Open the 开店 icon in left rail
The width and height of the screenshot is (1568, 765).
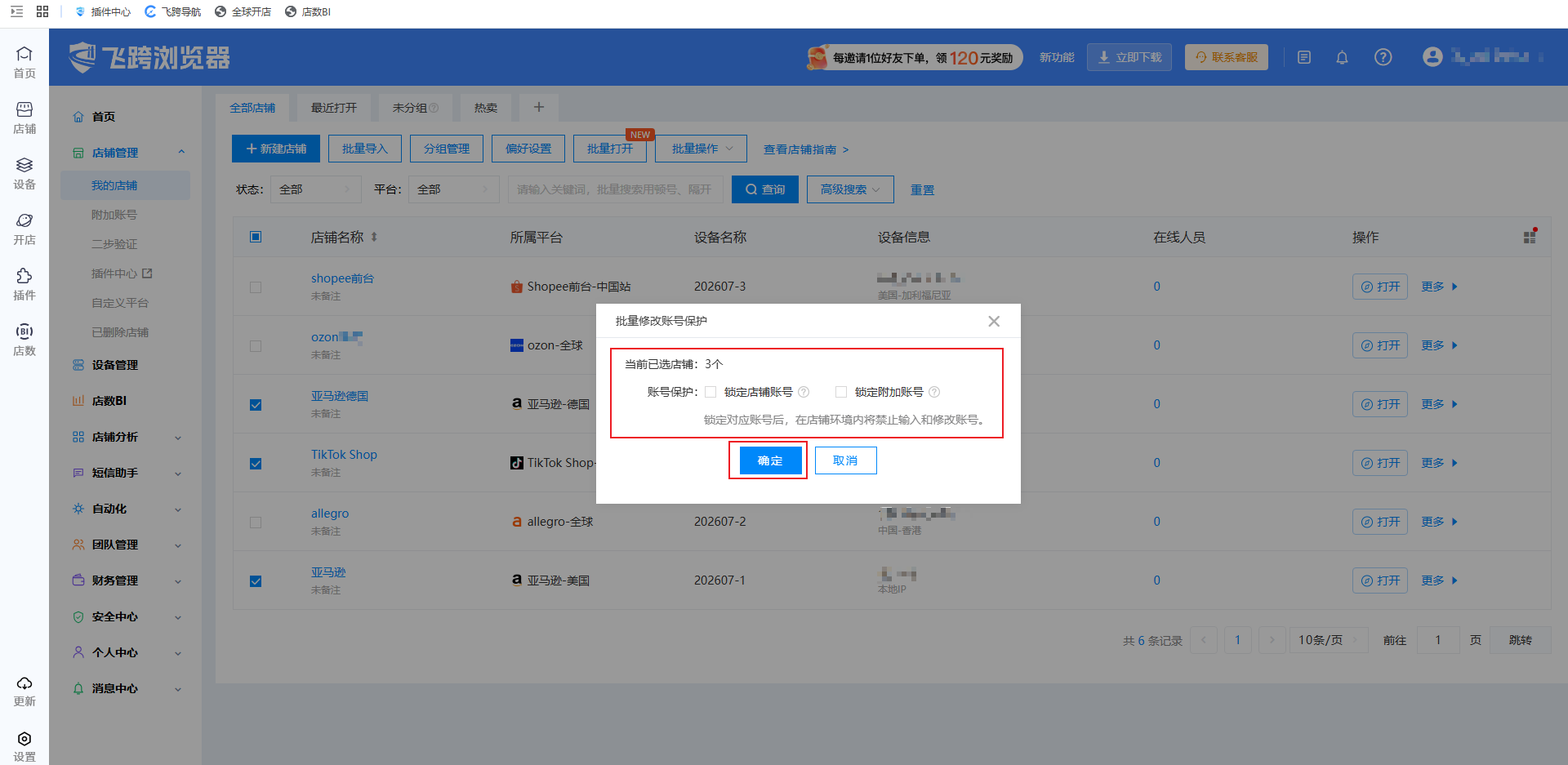(24, 229)
